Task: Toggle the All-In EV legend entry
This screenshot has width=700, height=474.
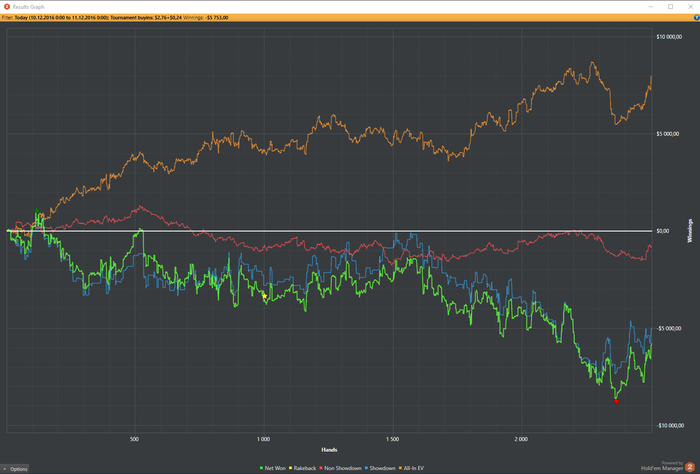Action: (x=411, y=468)
